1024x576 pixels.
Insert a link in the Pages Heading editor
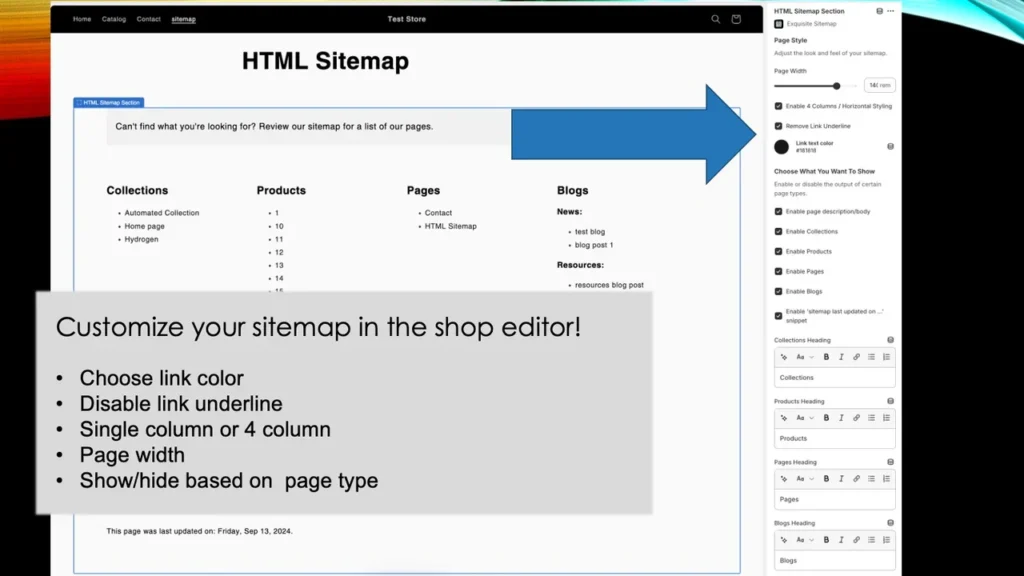856,478
